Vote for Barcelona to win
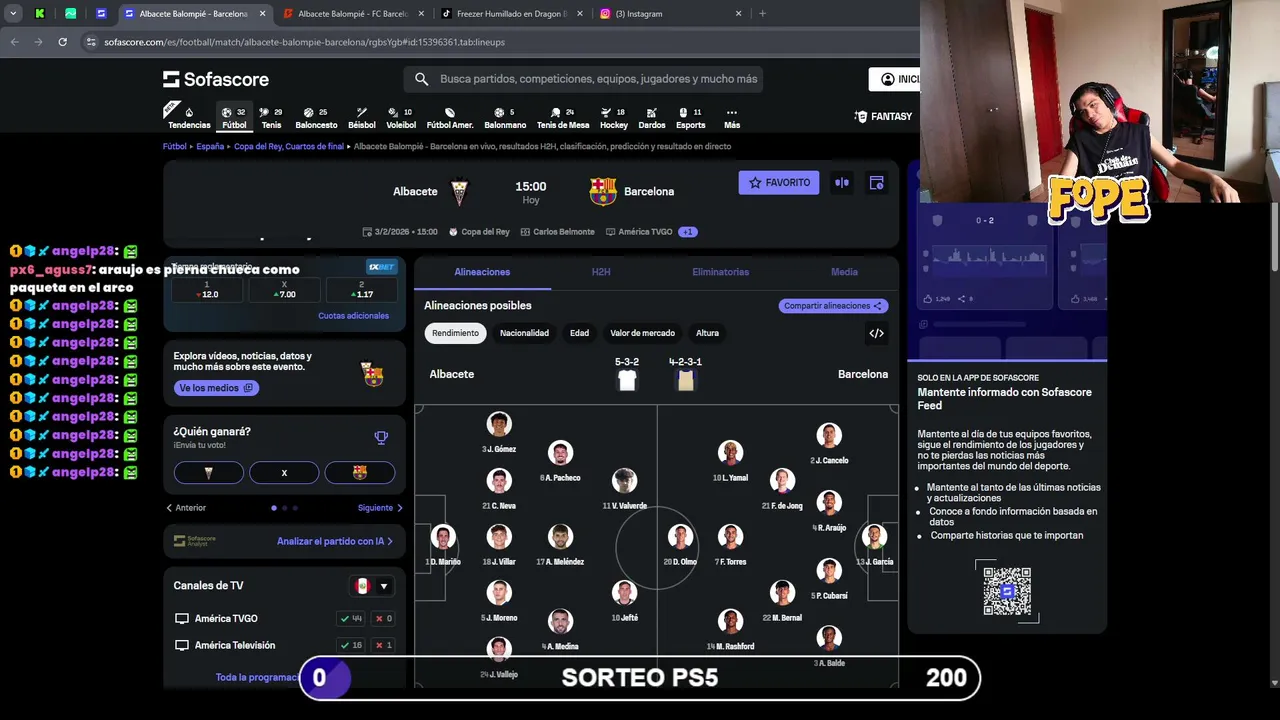 coord(360,473)
